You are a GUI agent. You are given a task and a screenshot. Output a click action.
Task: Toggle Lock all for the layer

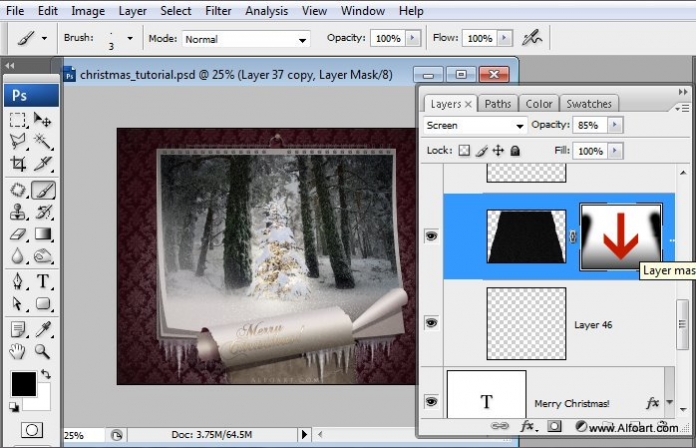point(515,151)
